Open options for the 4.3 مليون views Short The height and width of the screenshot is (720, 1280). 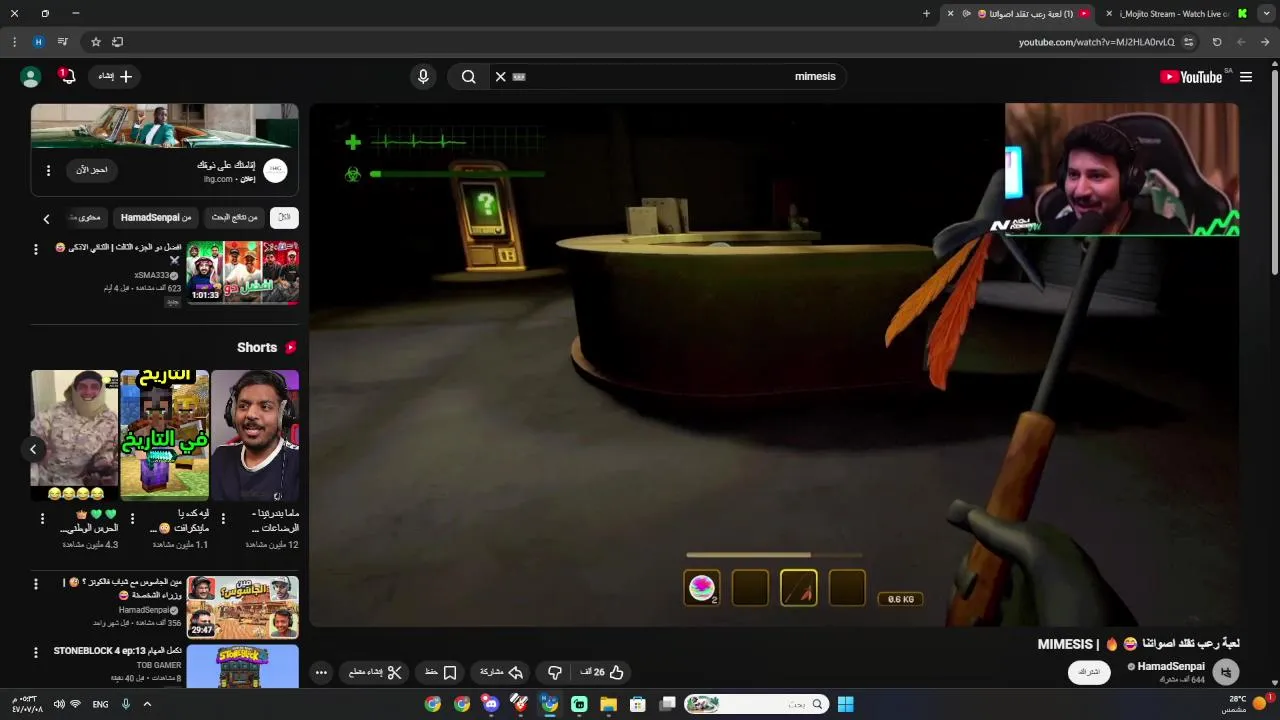[42, 519]
